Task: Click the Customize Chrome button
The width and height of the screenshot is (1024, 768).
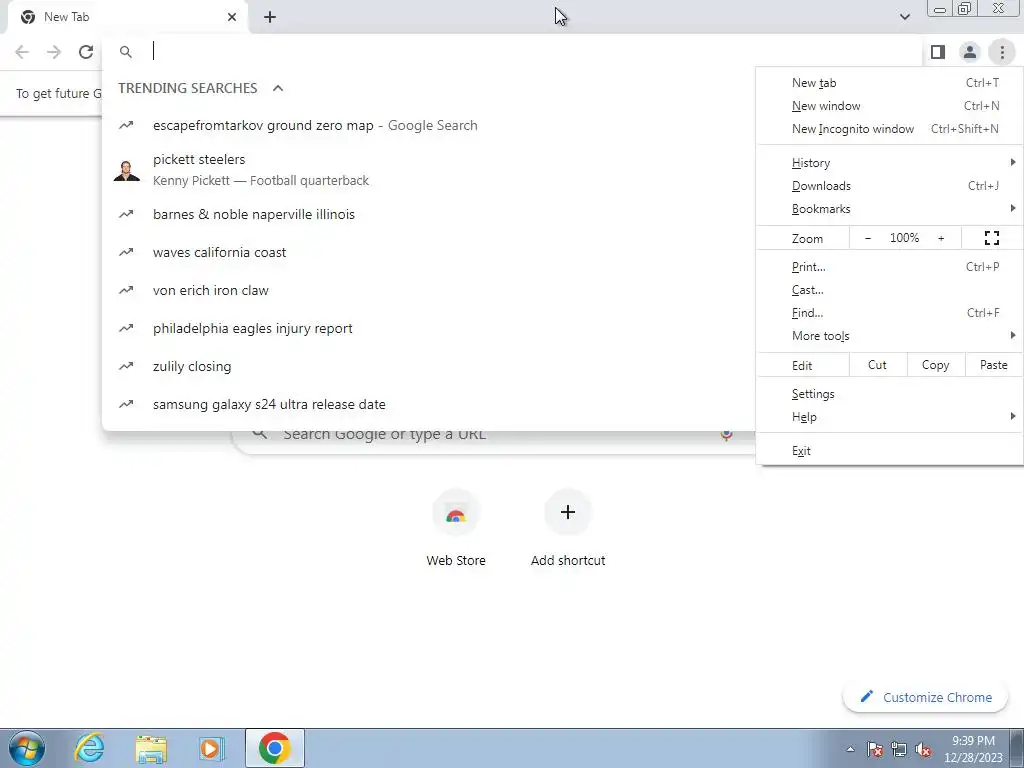Action: [925, 697]
